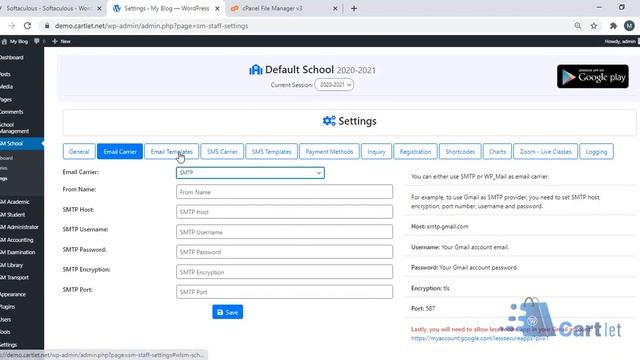
Task: Click New in the WordPress admin bar
Action: pos(61,41)
